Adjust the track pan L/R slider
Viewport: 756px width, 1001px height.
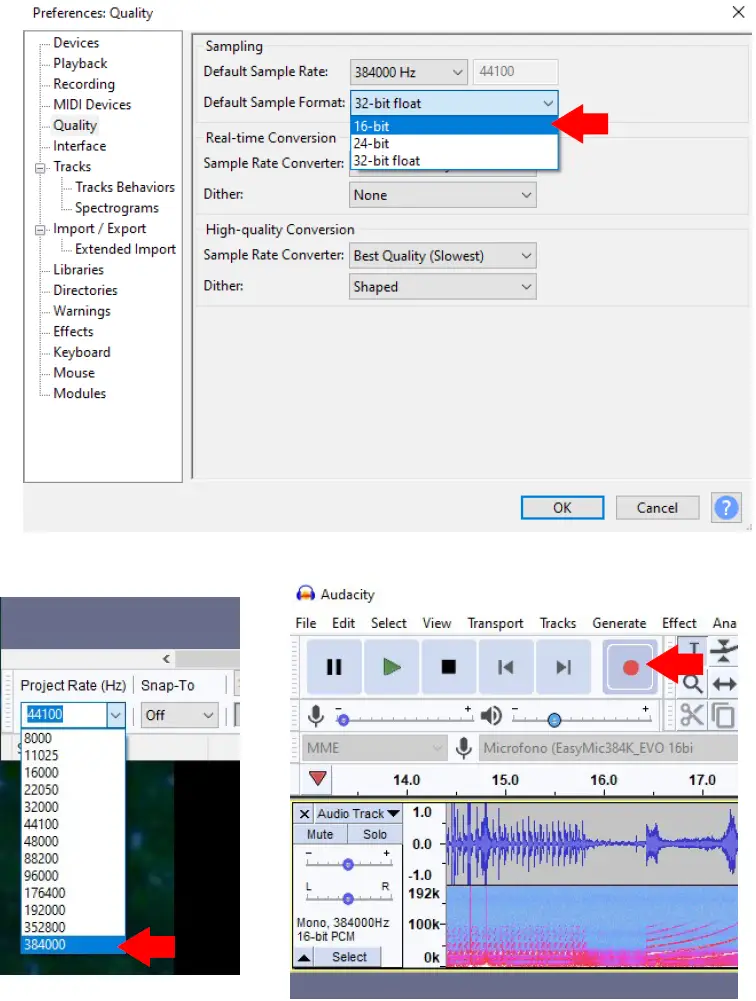point(348,898)
